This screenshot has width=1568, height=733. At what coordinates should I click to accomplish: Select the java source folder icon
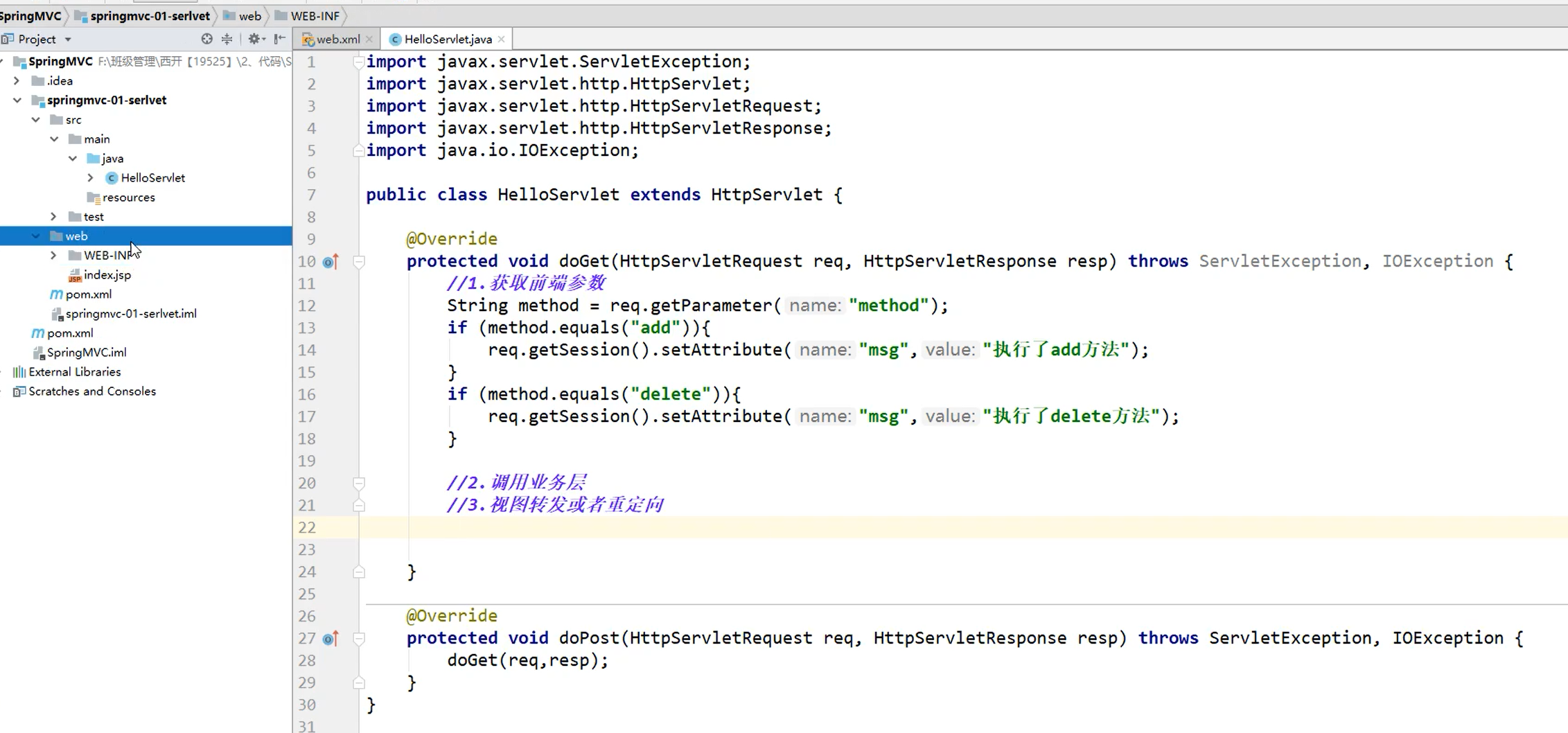[x=94, y=159]
